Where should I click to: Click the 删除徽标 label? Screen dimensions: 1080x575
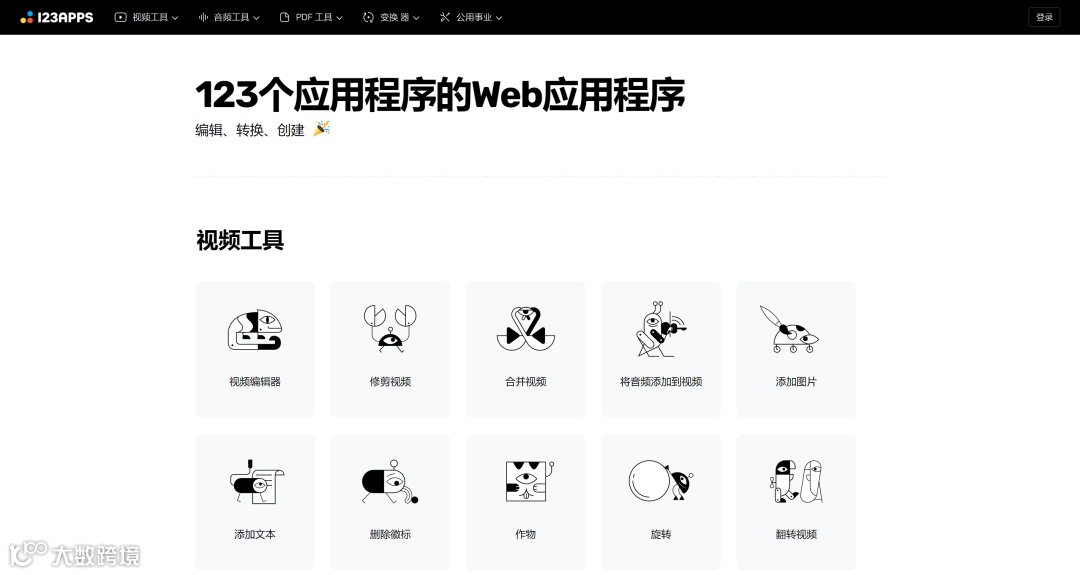coord(390,534)
